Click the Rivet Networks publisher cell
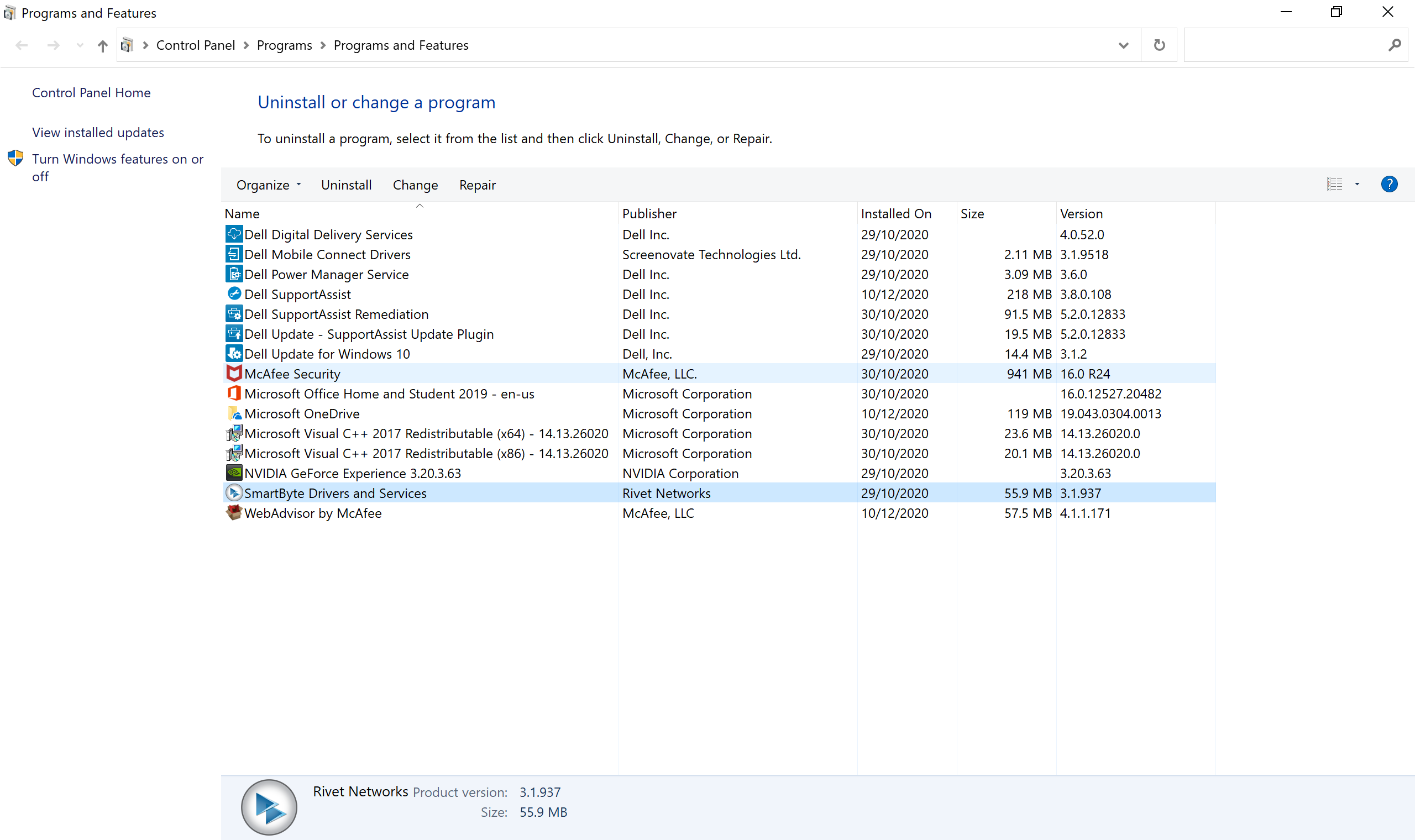This screenshot has height=840, width=1415. [x=666, y=493]
